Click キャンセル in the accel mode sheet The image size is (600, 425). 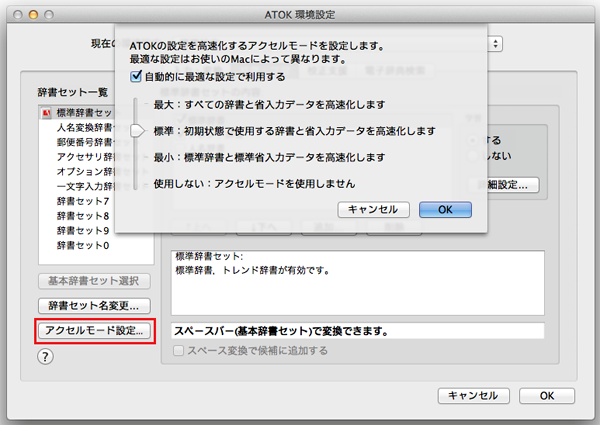click(x=373, y=210)
